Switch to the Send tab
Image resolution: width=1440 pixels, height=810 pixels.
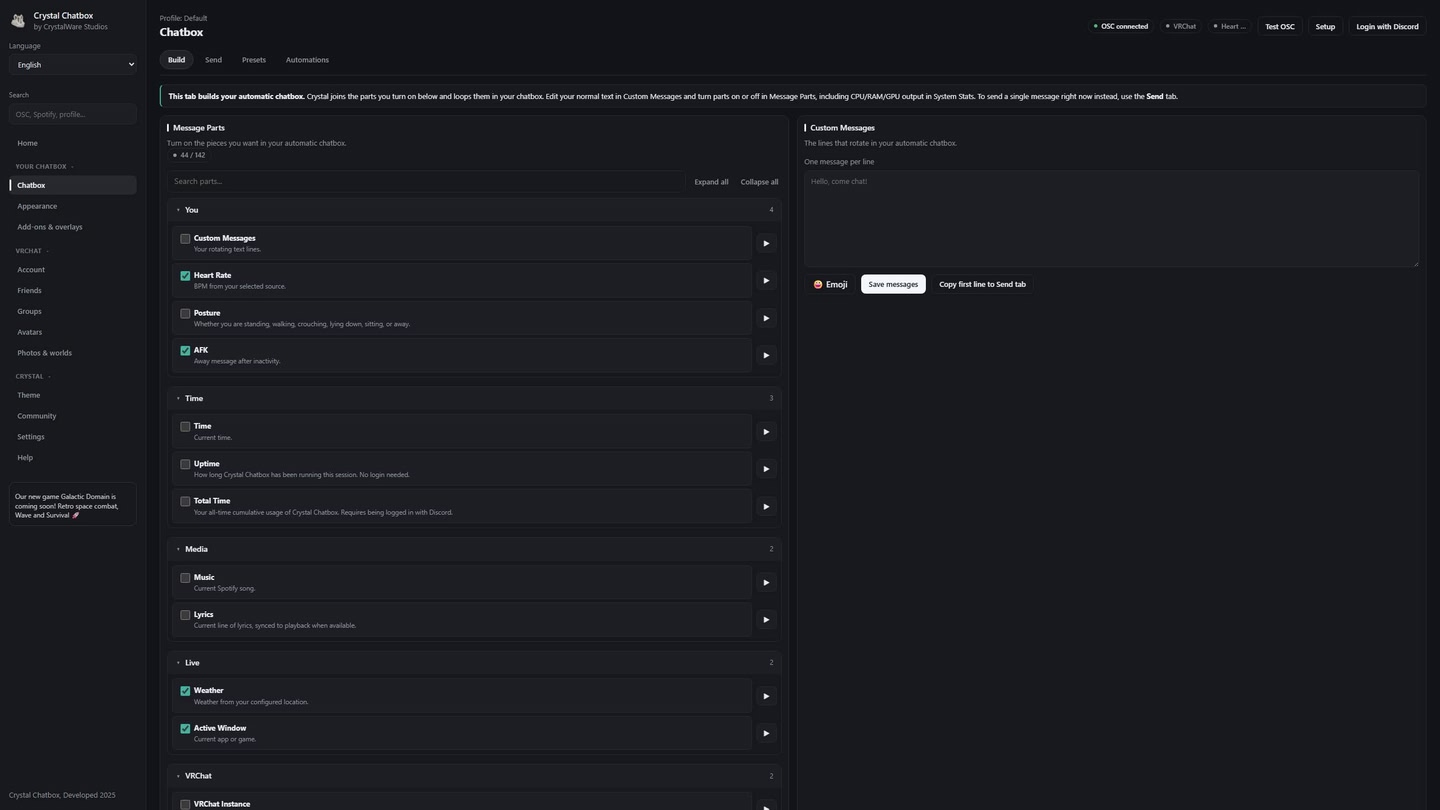(213, 60)
